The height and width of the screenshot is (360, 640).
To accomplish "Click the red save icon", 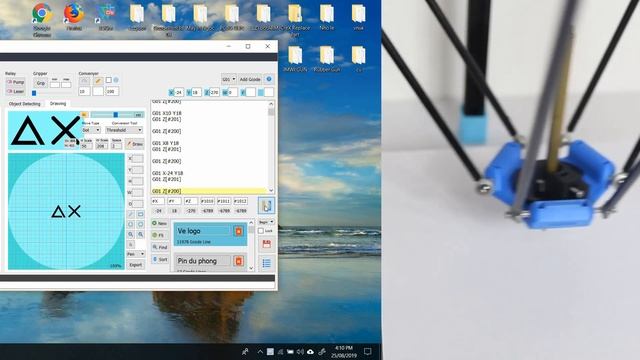I will 266,244.
